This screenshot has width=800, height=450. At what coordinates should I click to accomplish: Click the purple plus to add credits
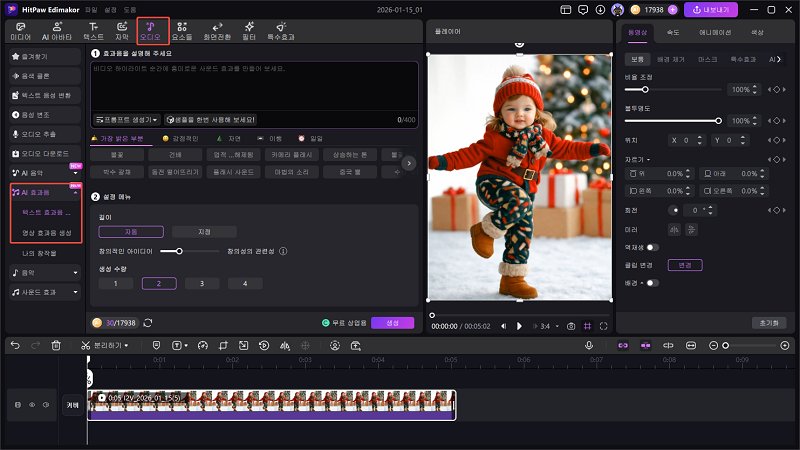[x=672, y=10]
